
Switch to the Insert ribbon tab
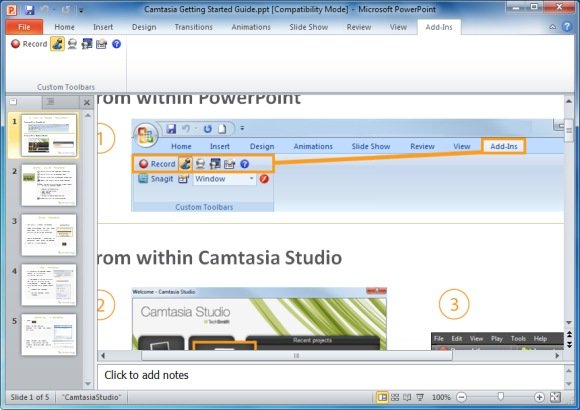(x=103, y=27)
